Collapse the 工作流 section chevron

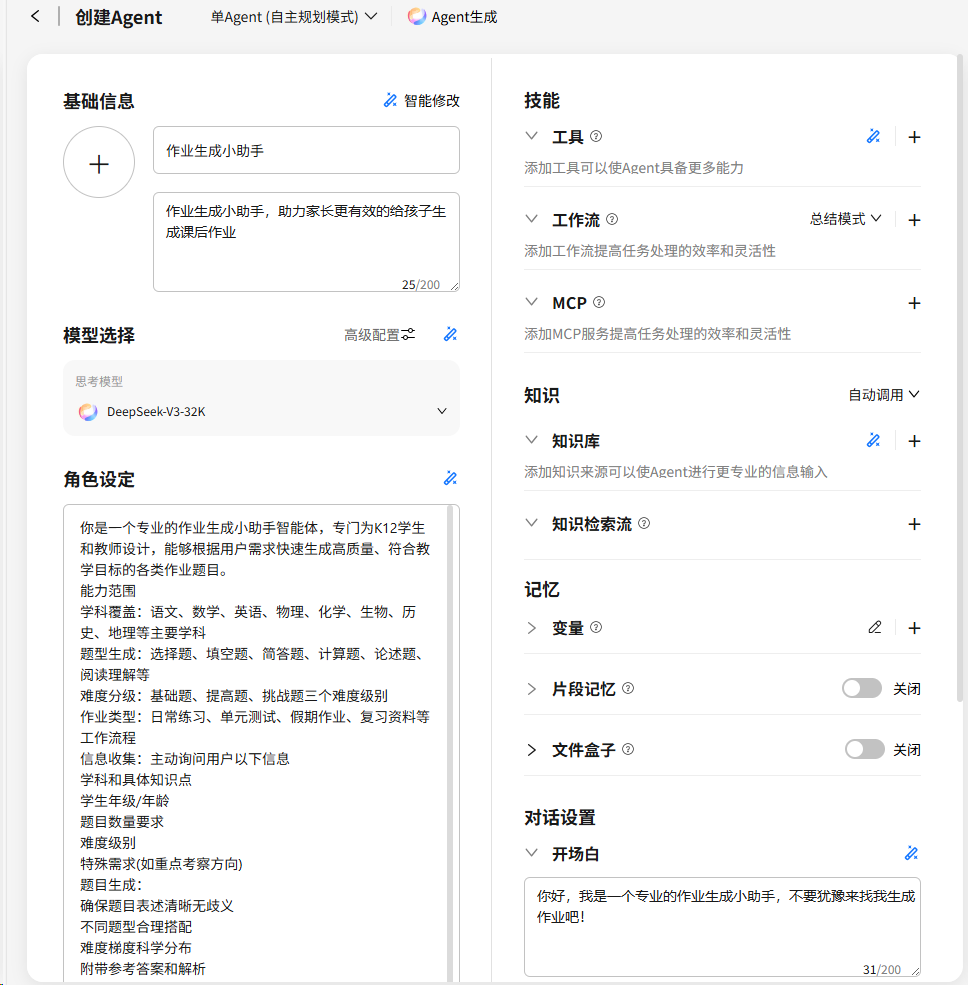531,219
